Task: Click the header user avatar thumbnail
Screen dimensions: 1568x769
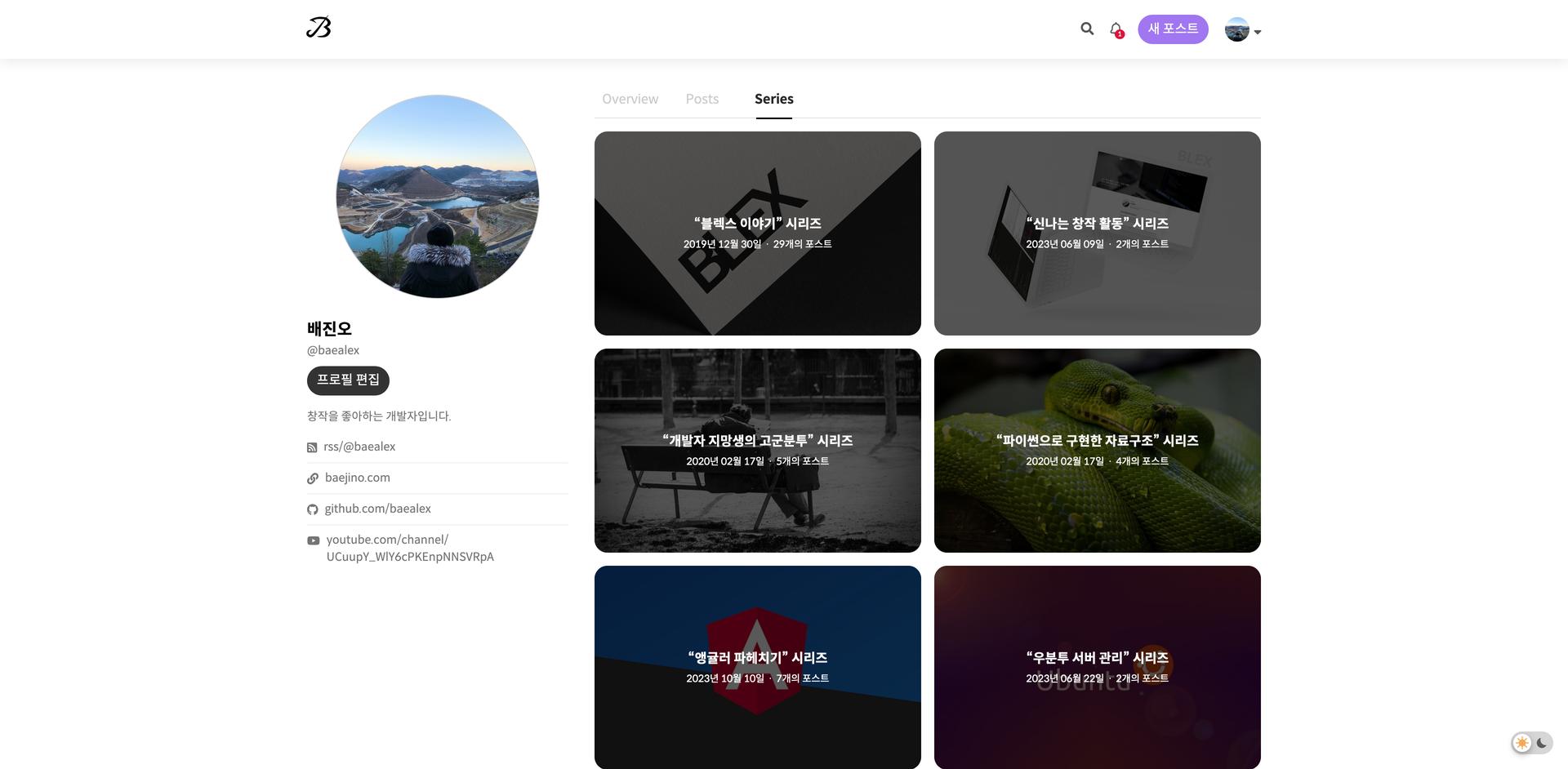Action: point(1236,30)
